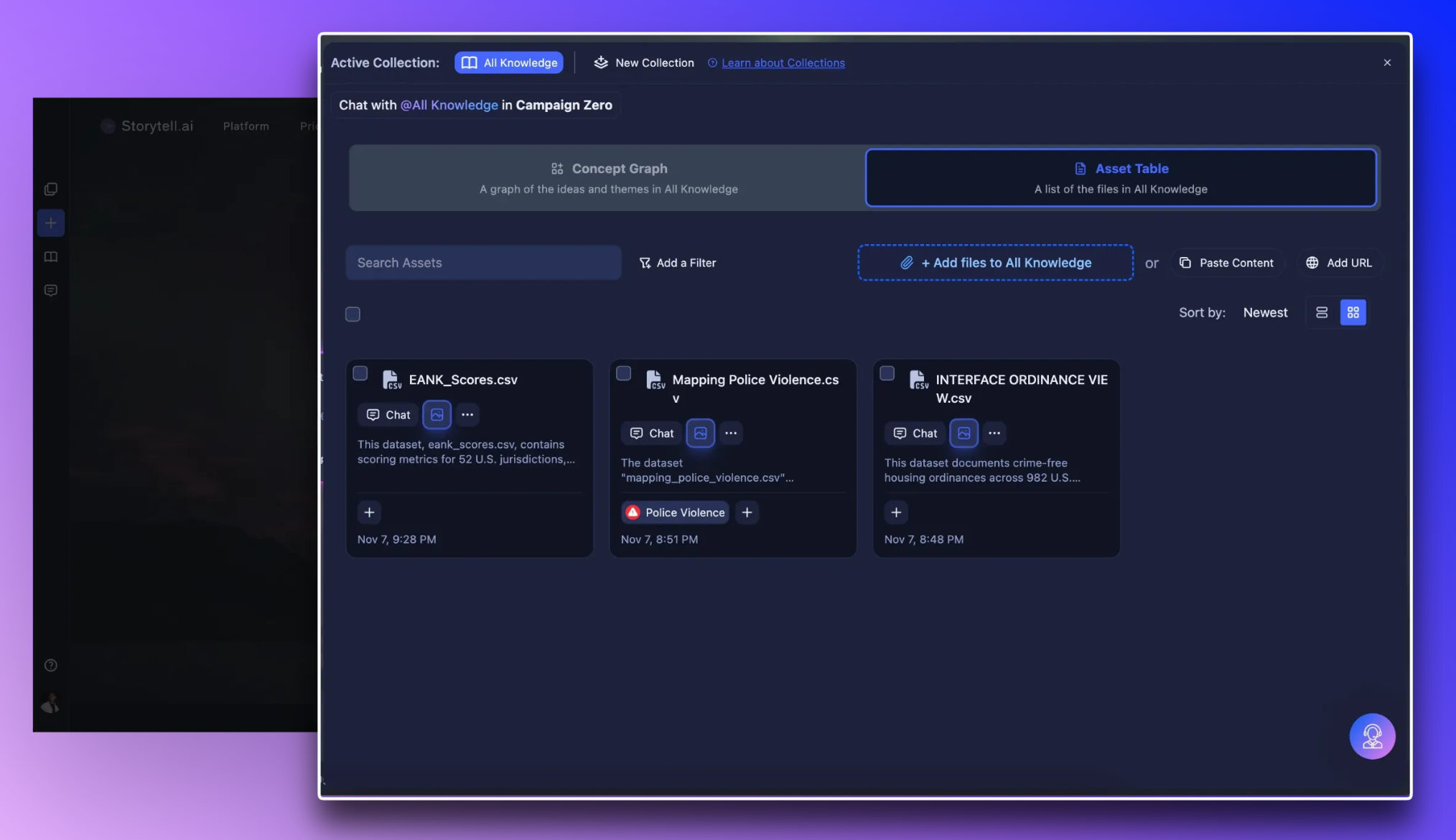Switch to the Concept Graph tab

point(608,177)
